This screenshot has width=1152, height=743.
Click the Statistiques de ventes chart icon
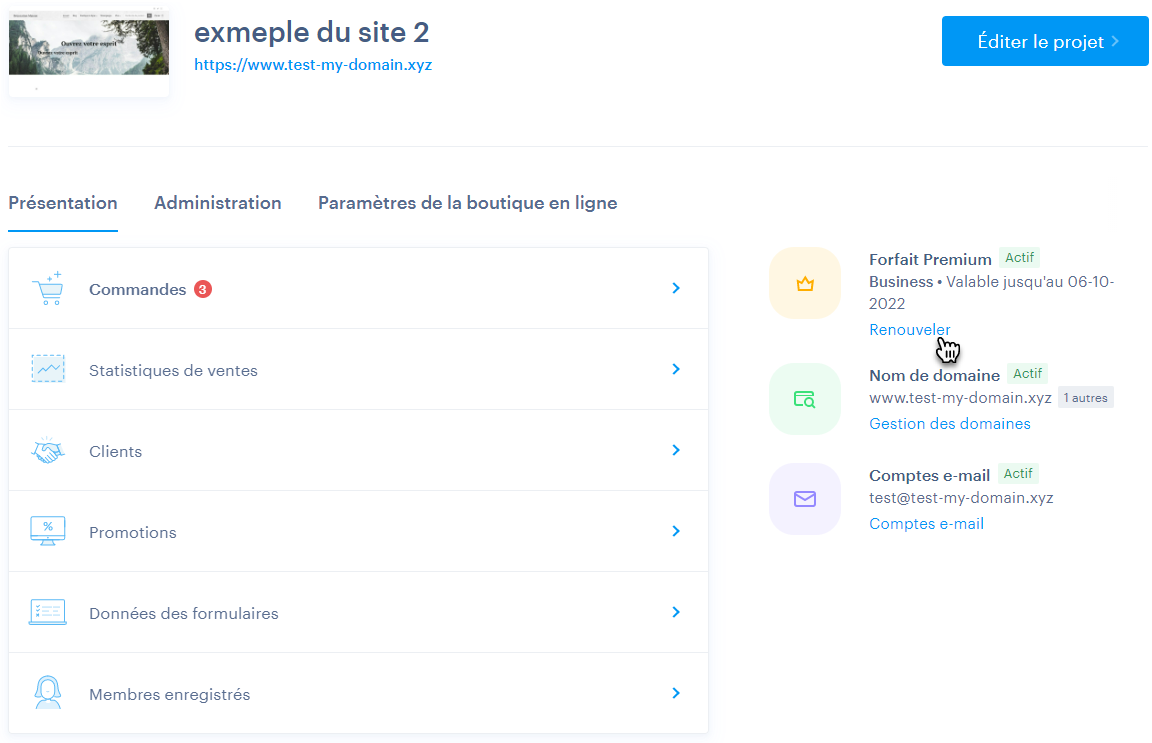click(x=47, y=370)
